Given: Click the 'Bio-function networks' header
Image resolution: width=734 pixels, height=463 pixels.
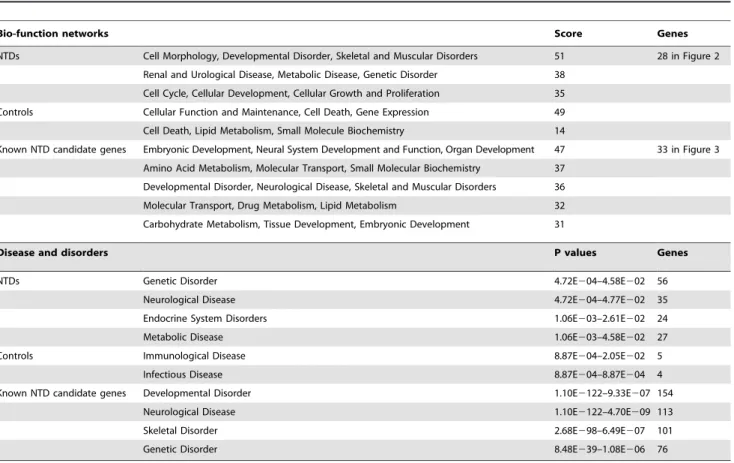Looking at the screenshot, I should [x=54, y=34].
